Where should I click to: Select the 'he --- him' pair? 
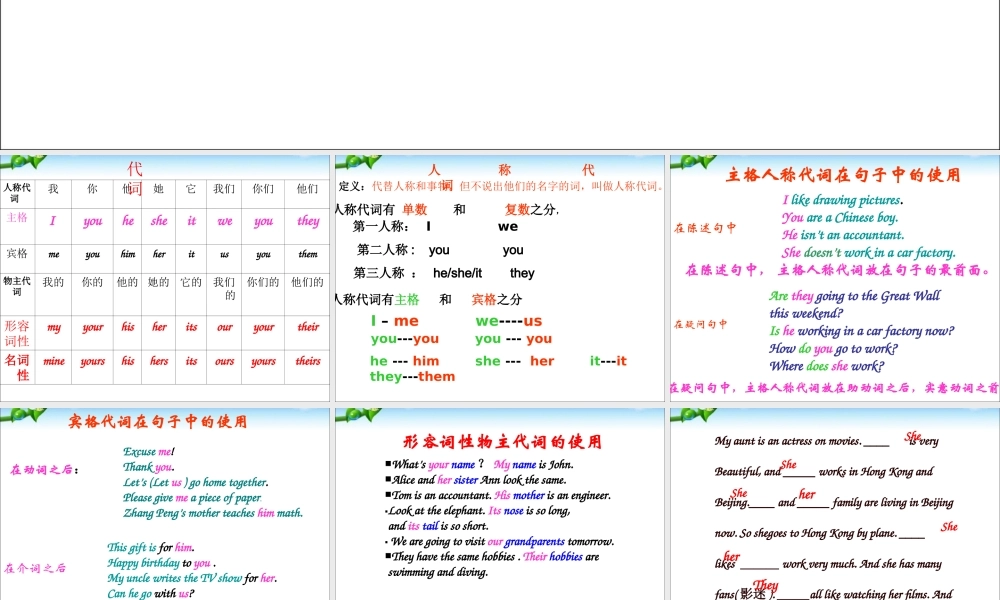click(x=404, y=361)
